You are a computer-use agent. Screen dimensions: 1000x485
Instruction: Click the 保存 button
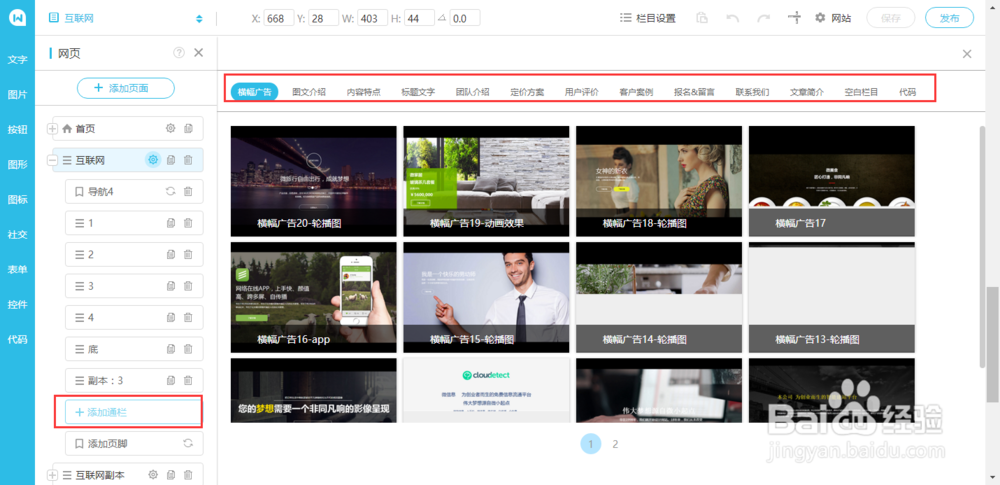[x=891, y=18]
